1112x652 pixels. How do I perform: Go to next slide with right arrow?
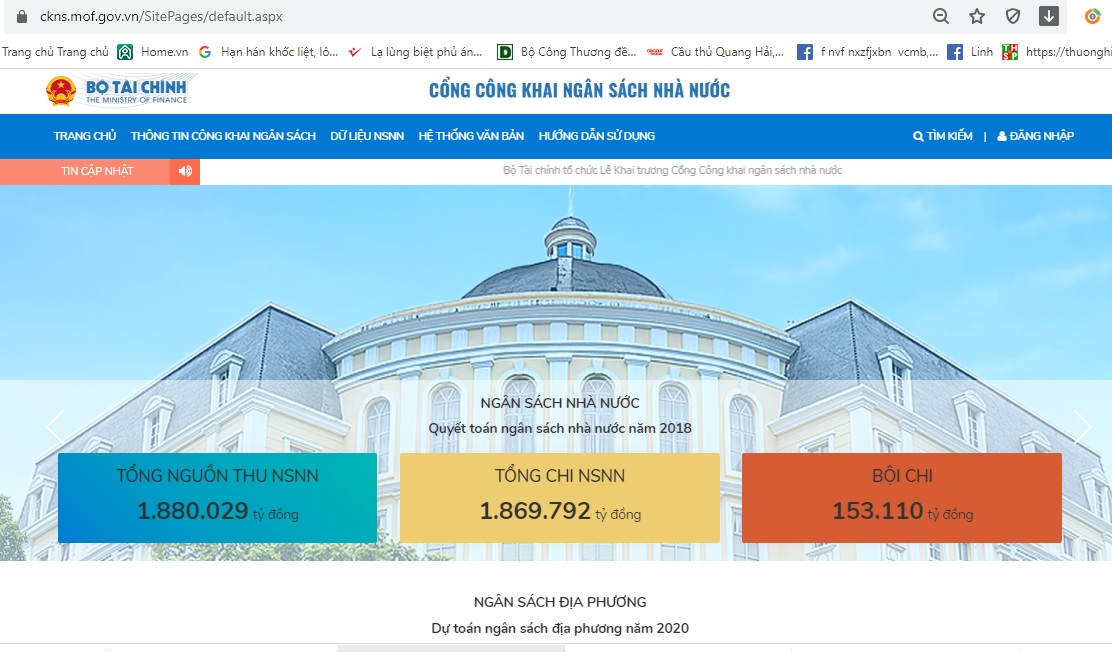coord(1083,427)
